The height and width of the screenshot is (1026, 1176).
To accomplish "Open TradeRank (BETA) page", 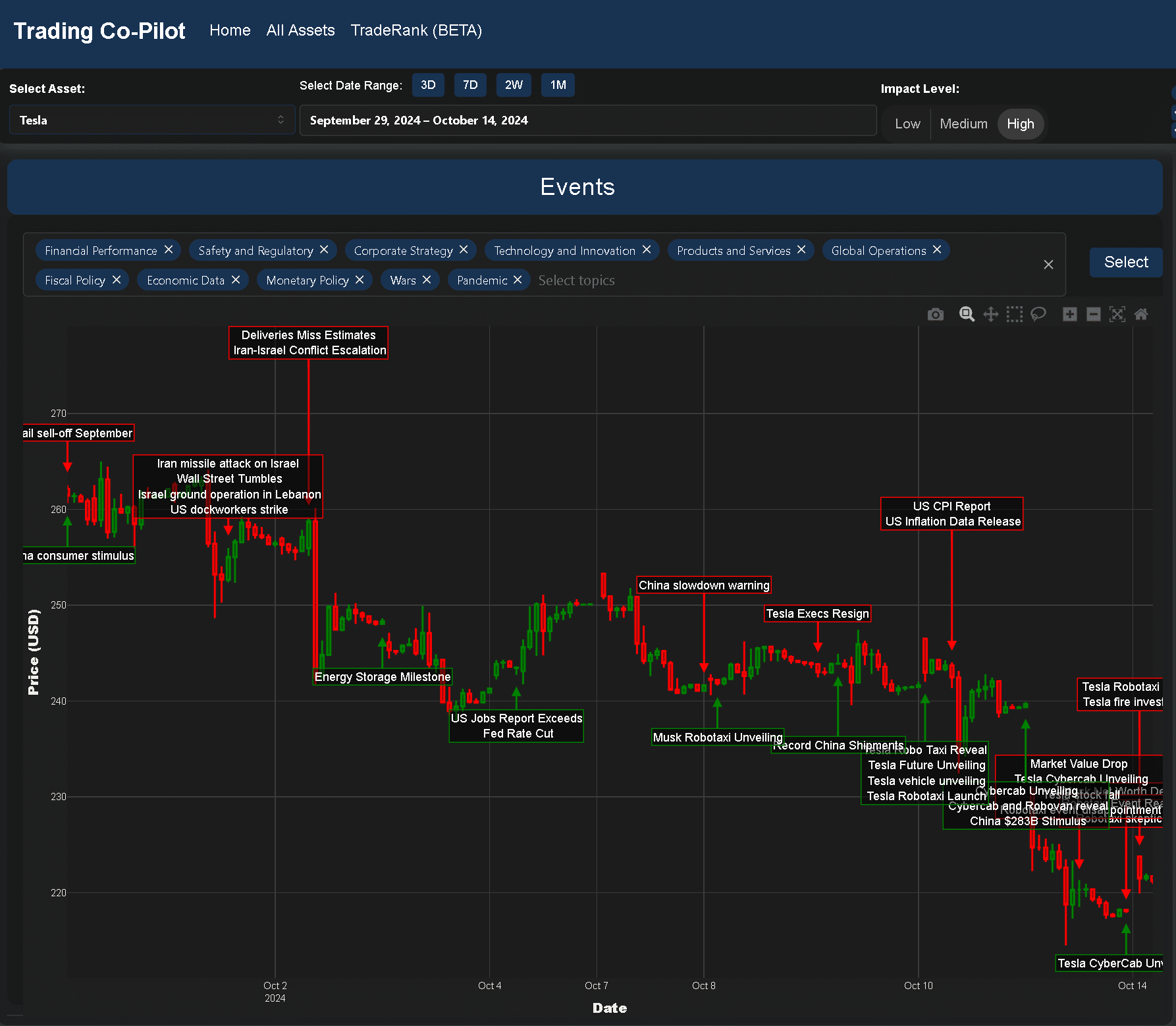I will tap(416, 30).
